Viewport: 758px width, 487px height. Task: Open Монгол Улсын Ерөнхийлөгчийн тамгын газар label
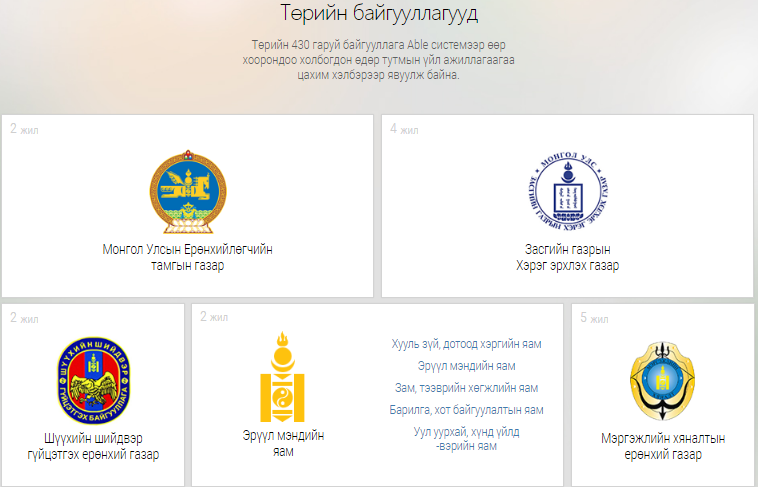tap(187, 257)
